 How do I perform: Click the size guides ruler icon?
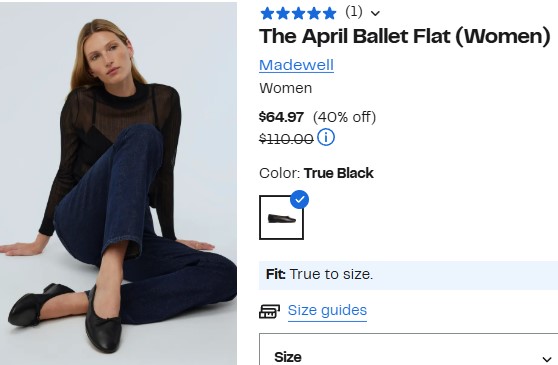coord(269,311)
